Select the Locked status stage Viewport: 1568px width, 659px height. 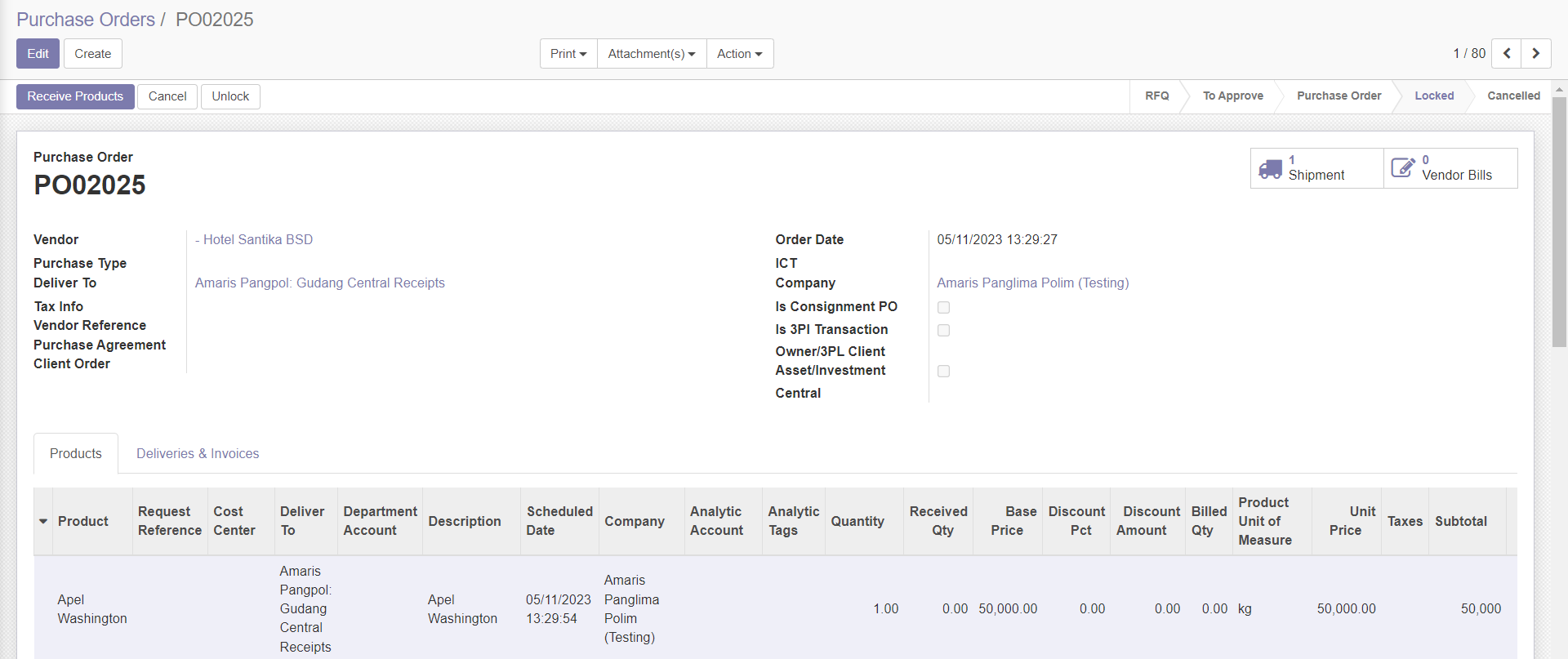[x=1434, y=96]
